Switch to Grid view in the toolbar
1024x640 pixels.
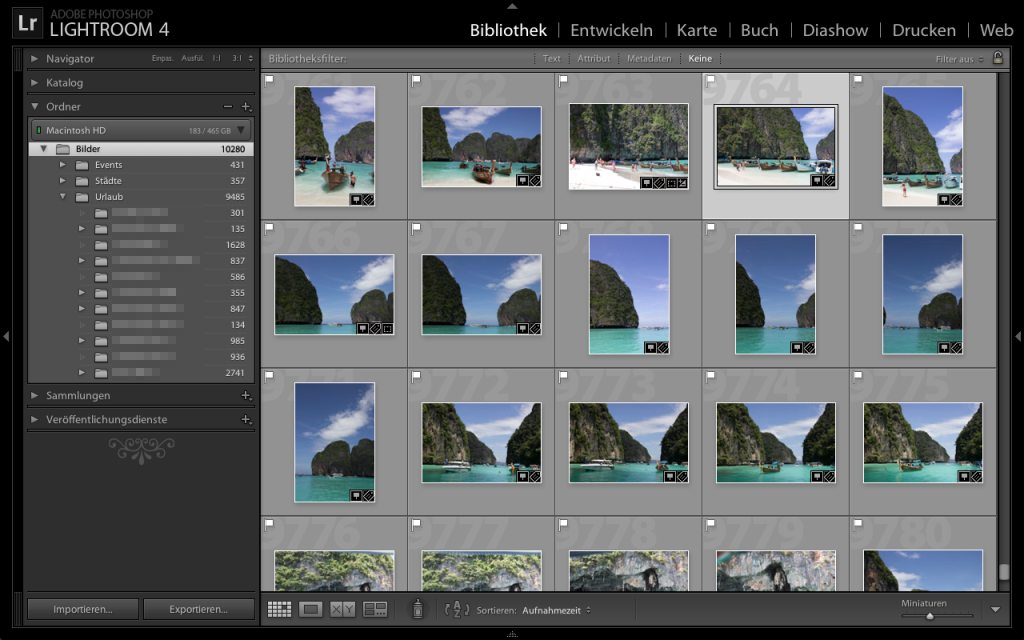(x=281, y=608)
